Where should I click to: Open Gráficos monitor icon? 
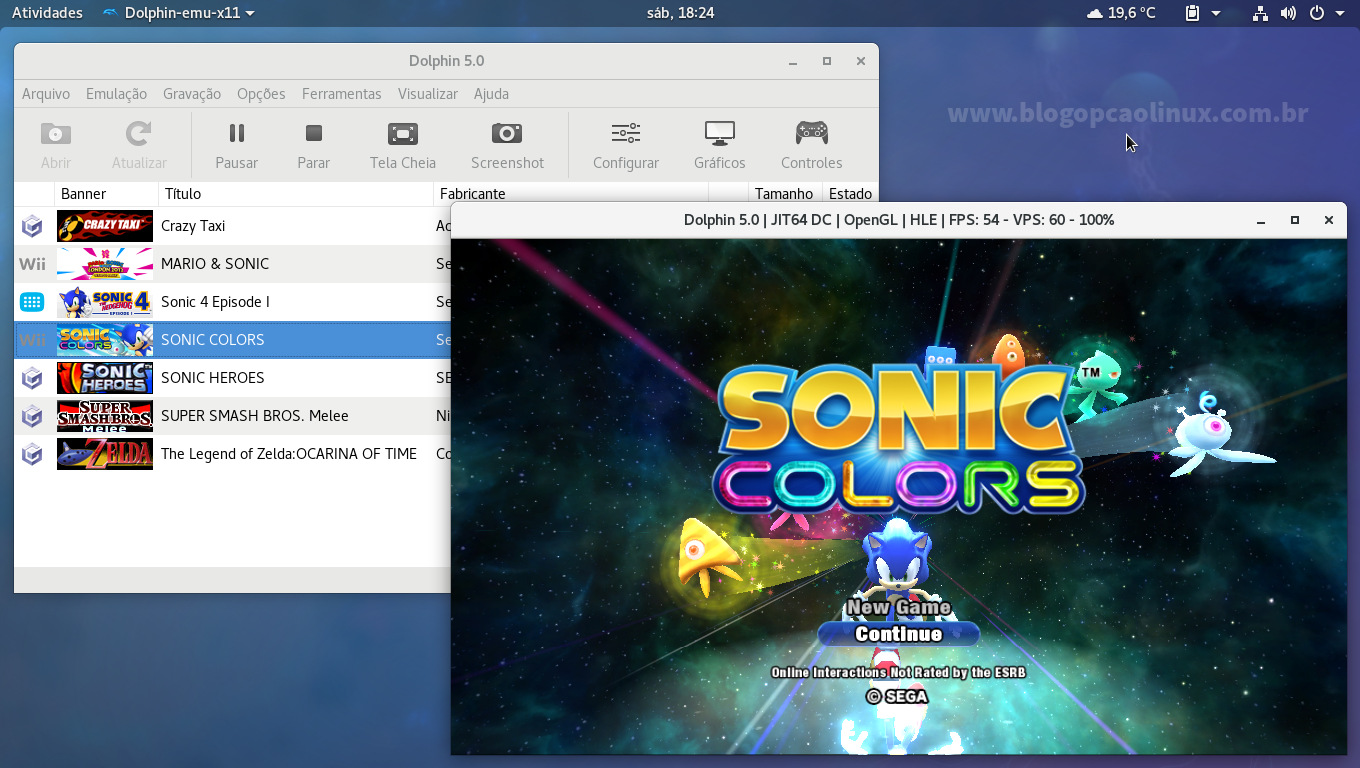pos(720,133)
